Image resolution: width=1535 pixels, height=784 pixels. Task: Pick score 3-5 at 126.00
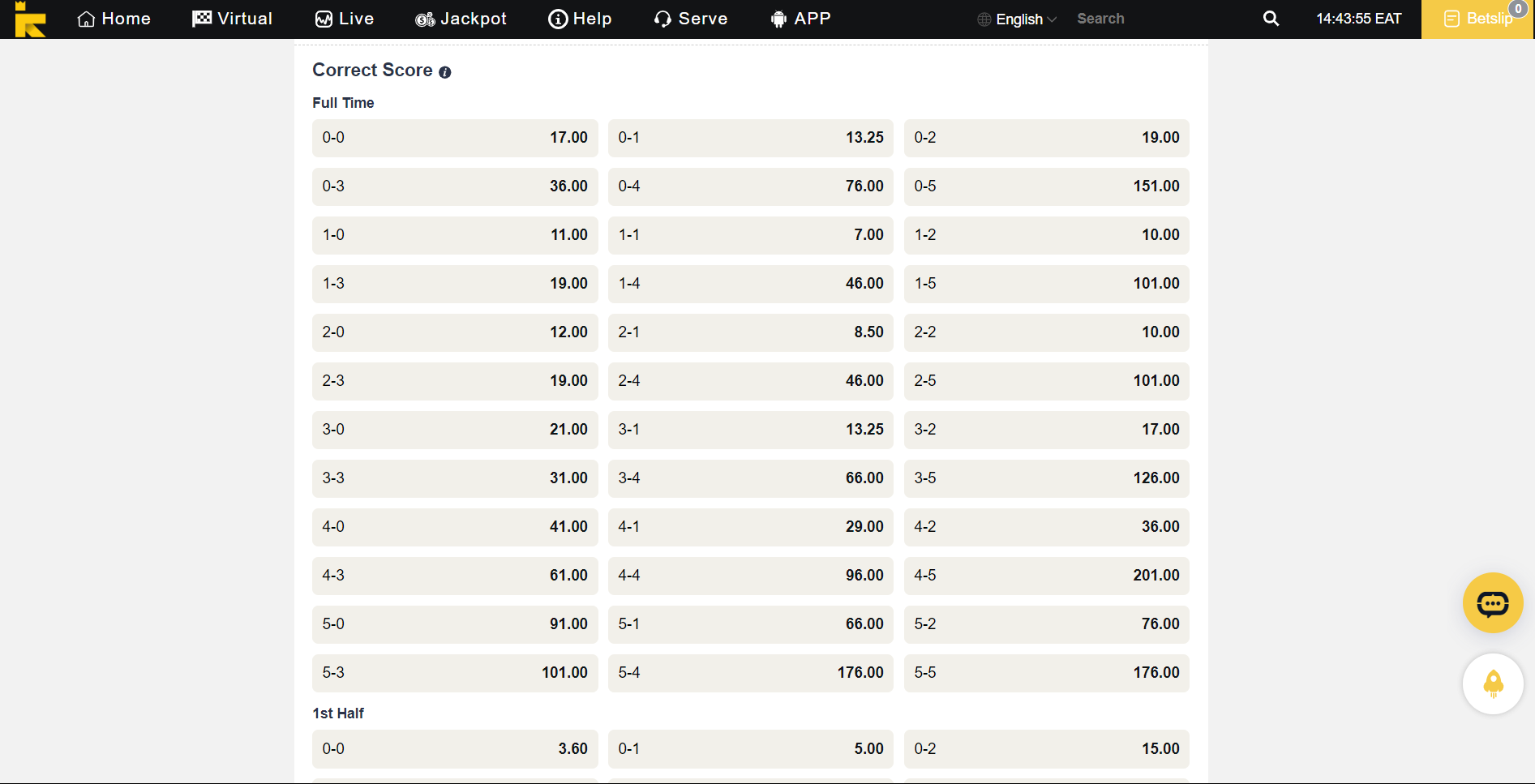pos(1047,478)
